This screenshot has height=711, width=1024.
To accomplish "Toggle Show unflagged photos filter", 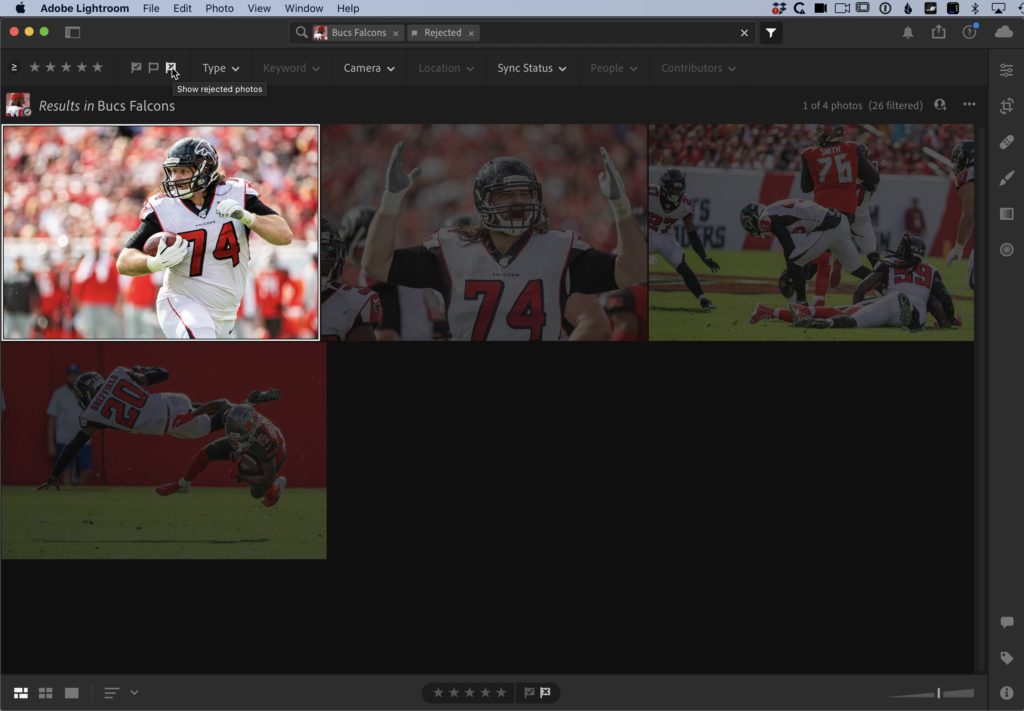I will [x=153, y=68].
